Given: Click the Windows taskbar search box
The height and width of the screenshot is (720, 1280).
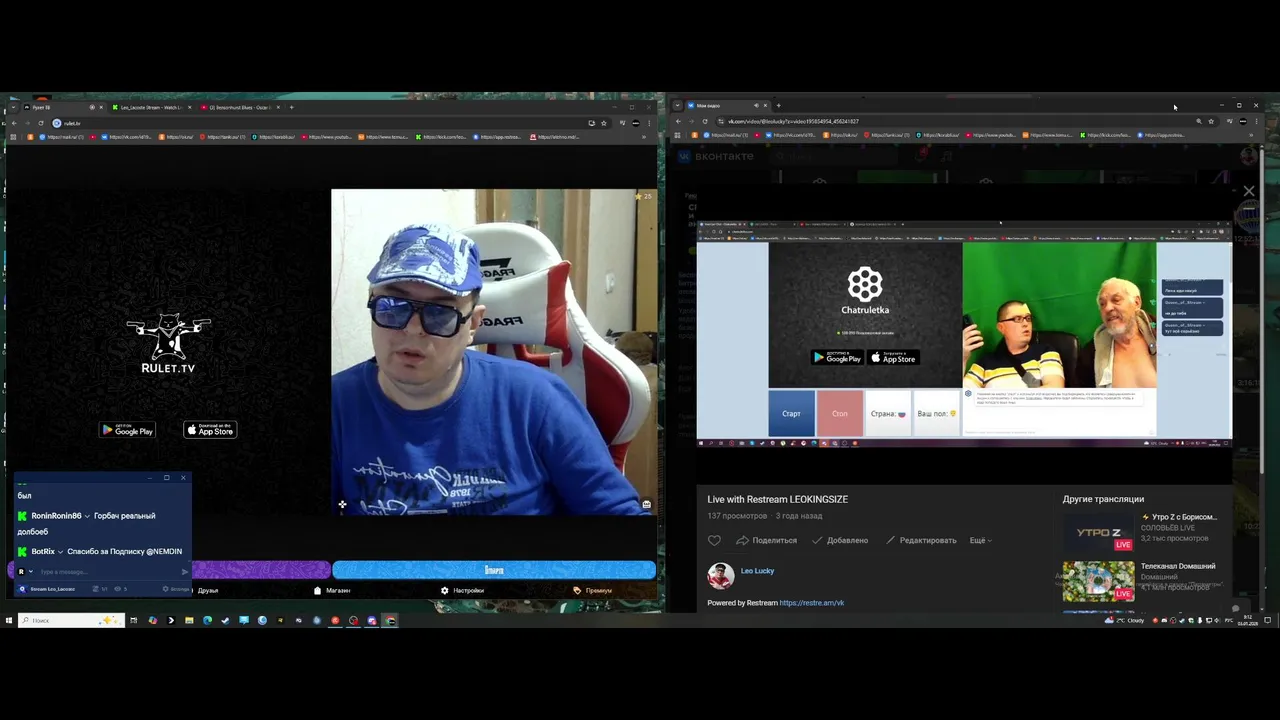Looking at the screenshot, I should click(70, 620).
